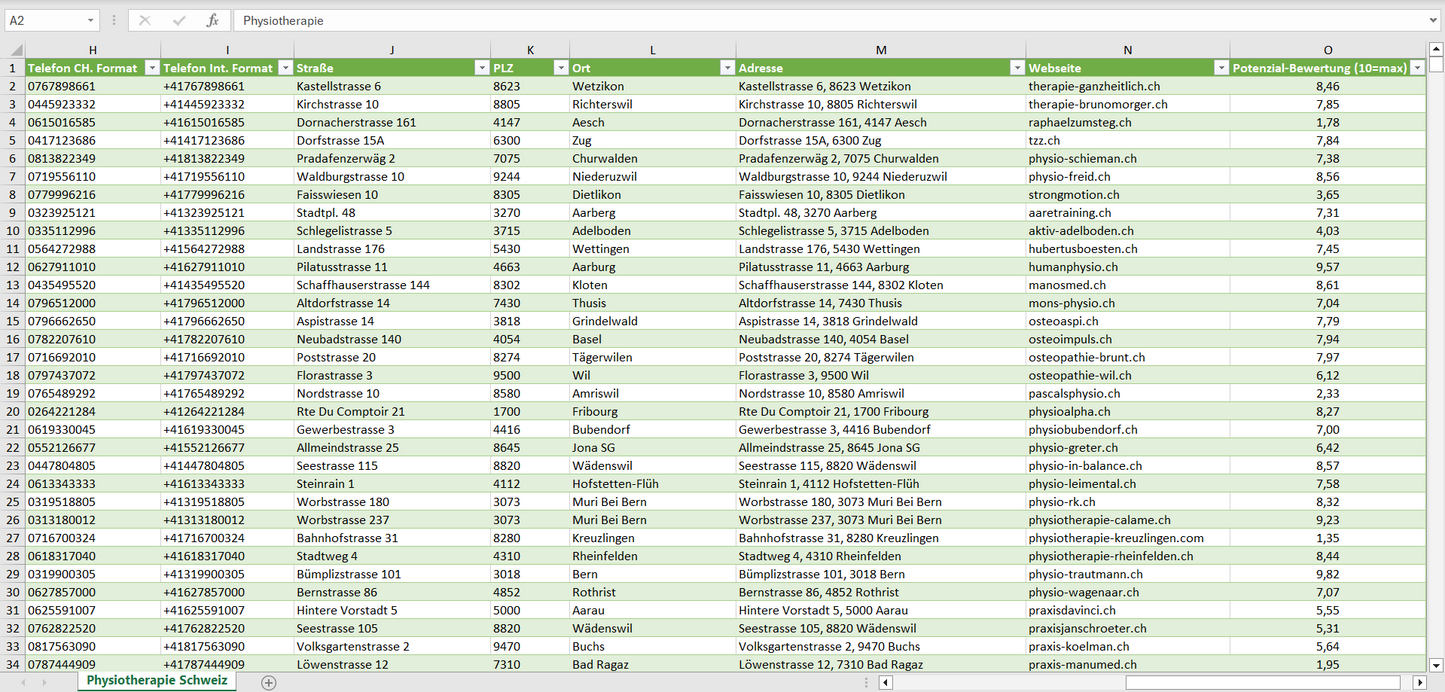Click the Cancel entry X icon
Viewport: 1445px width, 692px height.
(145, 20)
